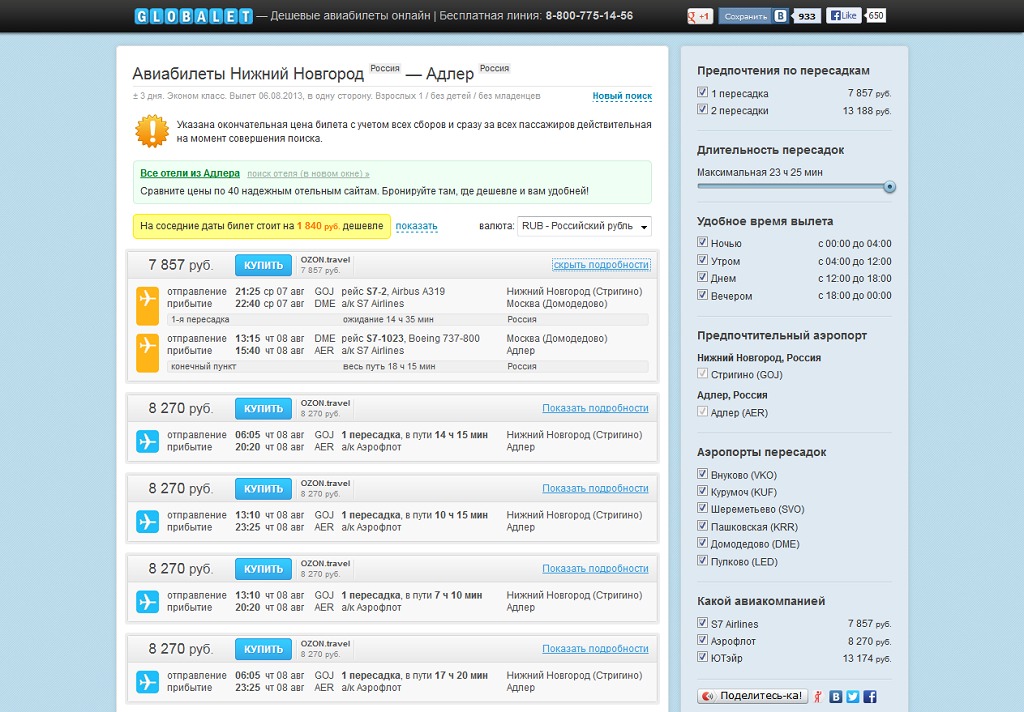Click the Facebook Like button in the header
Image resolution: width=1024 pixels, height=712 pixels.
pos(844,16)
